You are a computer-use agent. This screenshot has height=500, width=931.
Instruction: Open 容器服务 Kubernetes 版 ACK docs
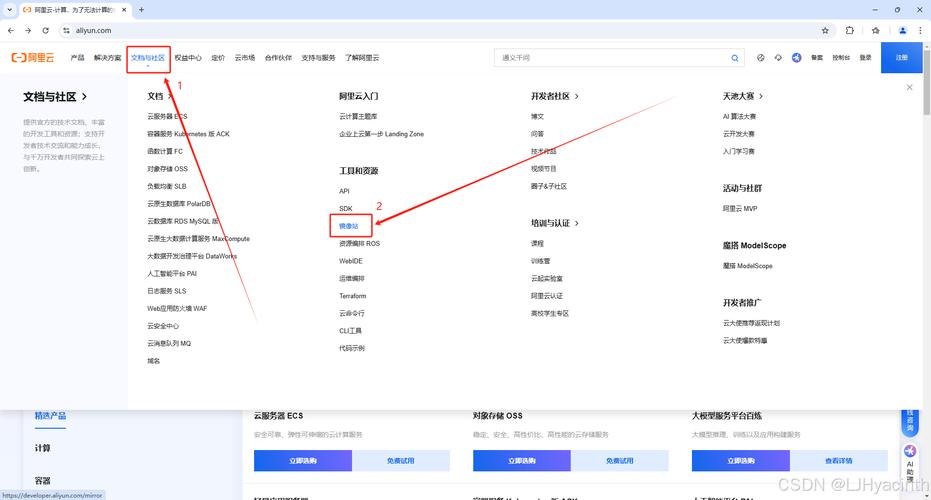188,134
